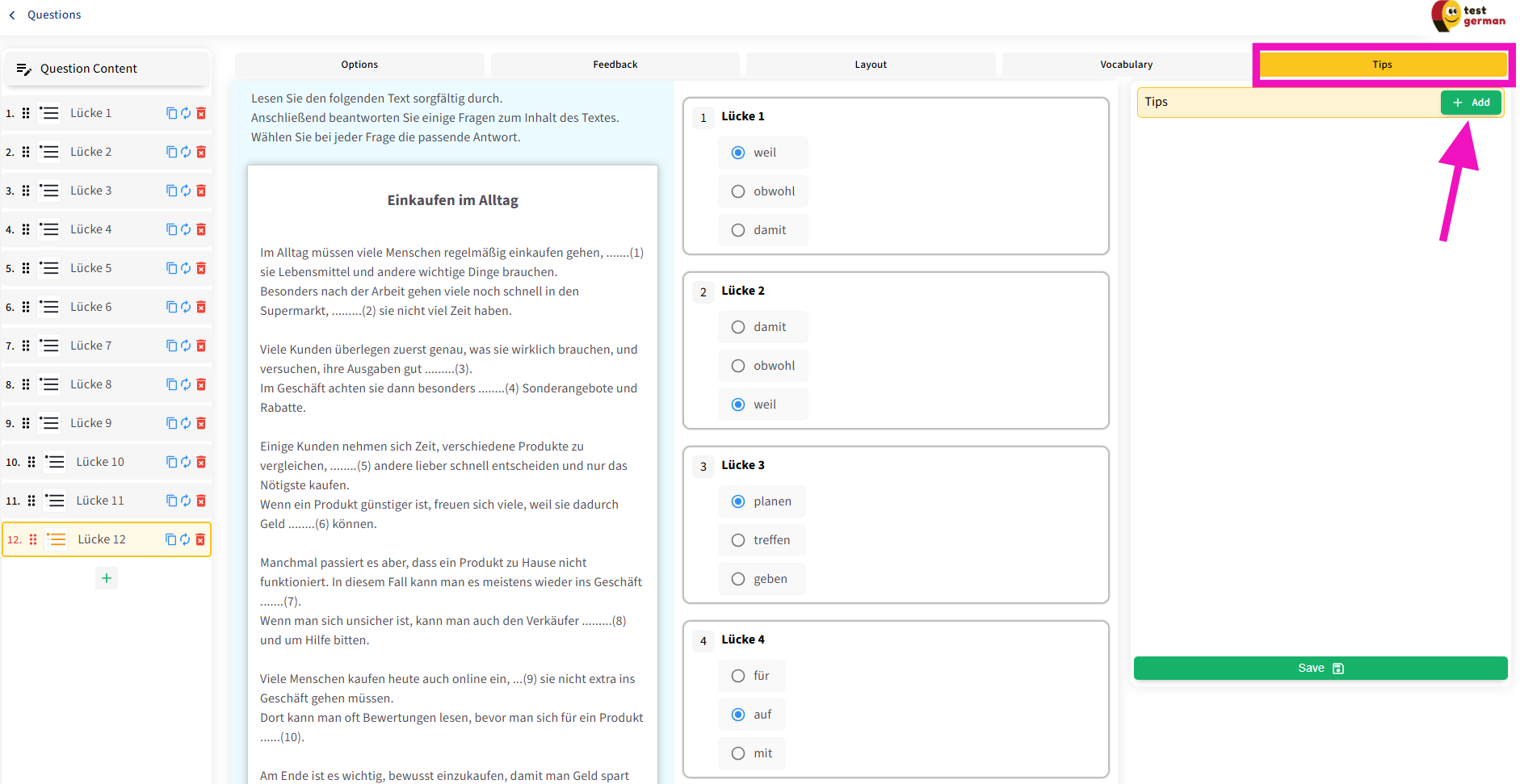Viewport: 1520px width, 784px height.
Task: Go back via the Questions chevron
Action: pos(13,15)
